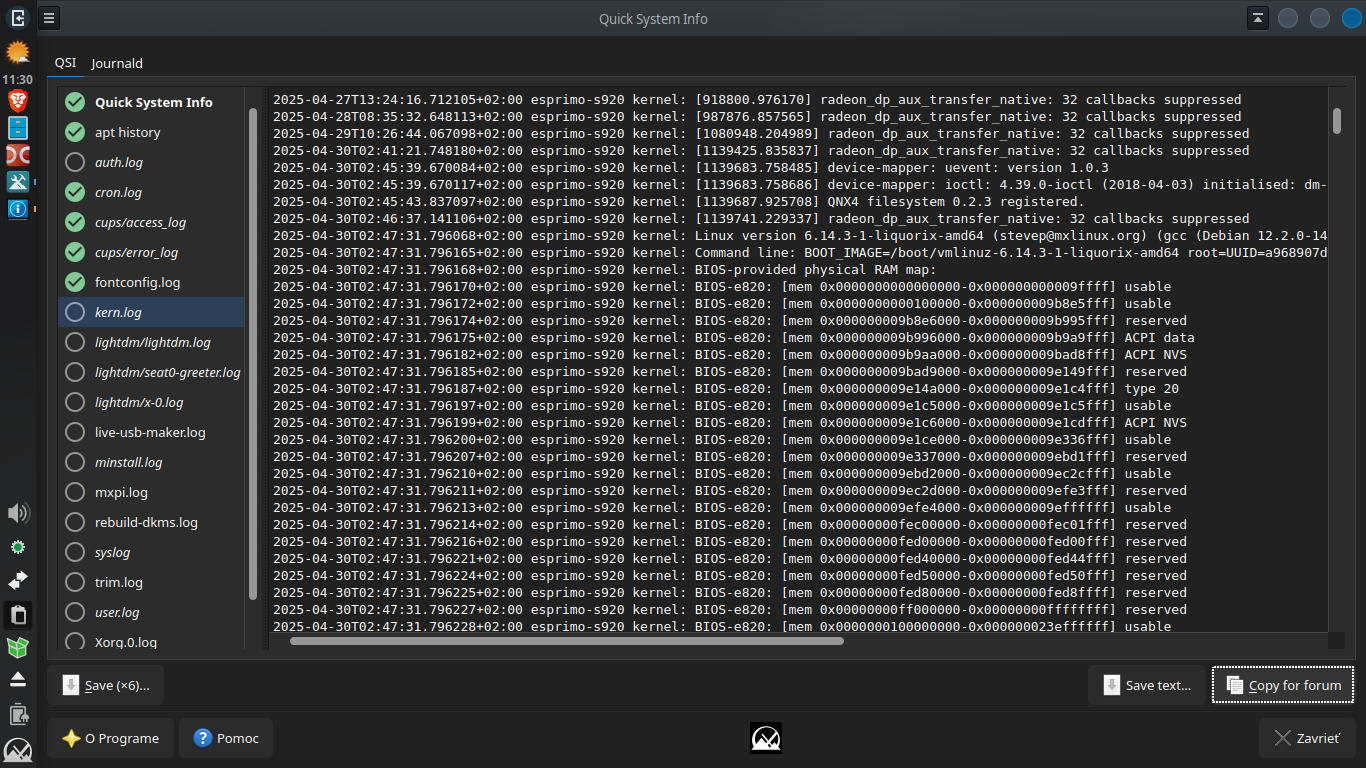The width and height of the screenshot is (1366, 768).
Task: Uncheck the cron.log checkbox
Action: click(75, 192)
